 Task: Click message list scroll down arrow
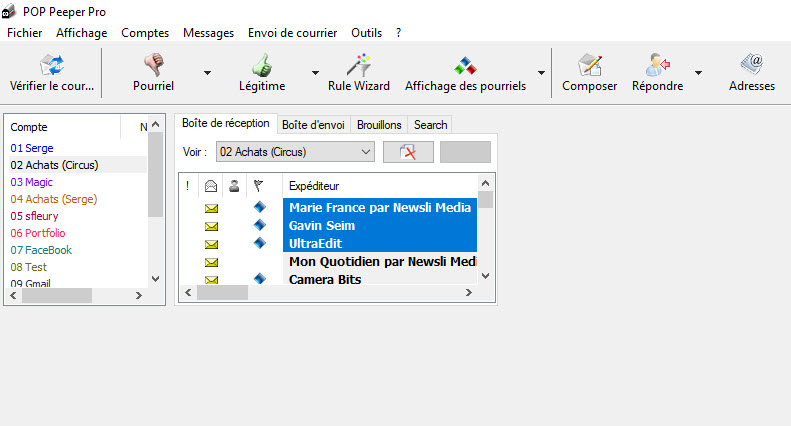coord(485,276)
